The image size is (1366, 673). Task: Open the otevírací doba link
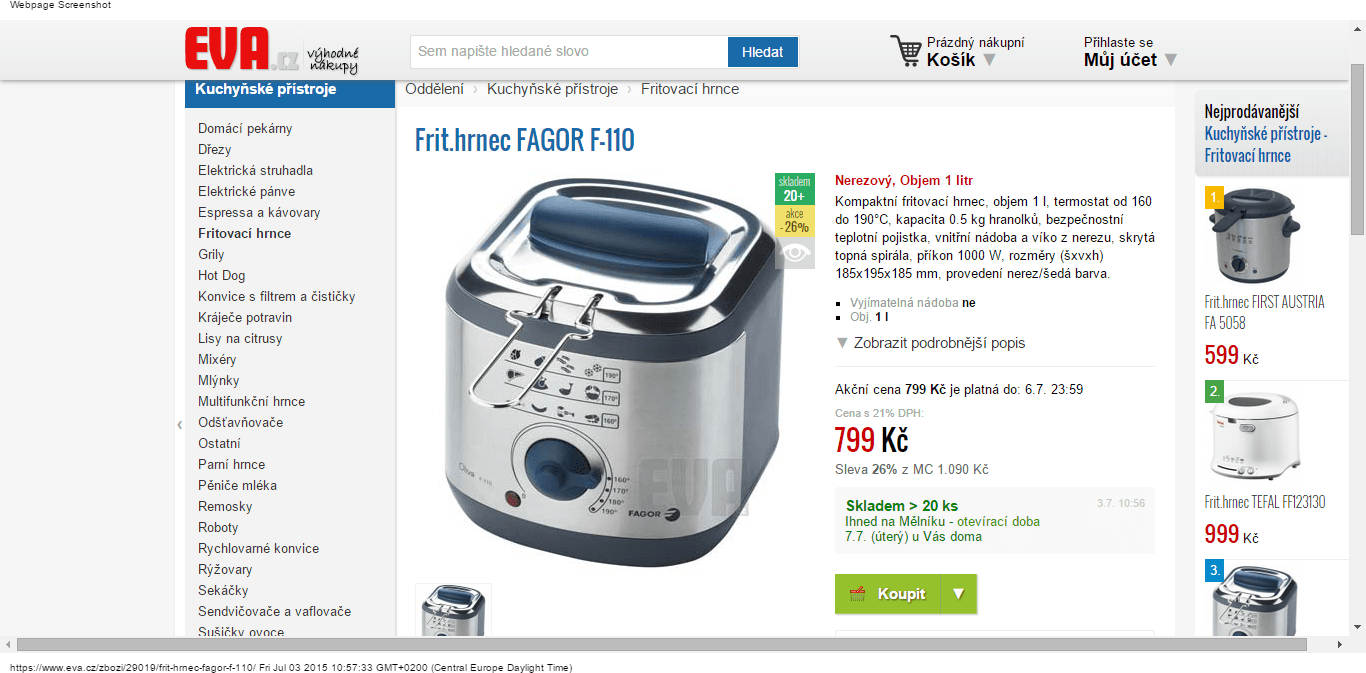tap(996, 521)
